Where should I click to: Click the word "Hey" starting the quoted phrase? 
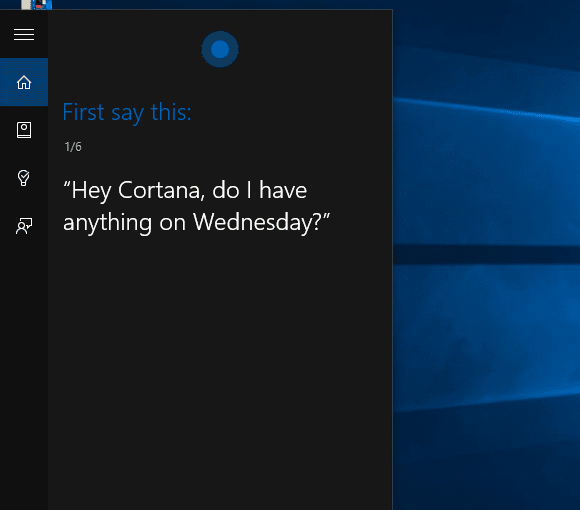(91, 191)
